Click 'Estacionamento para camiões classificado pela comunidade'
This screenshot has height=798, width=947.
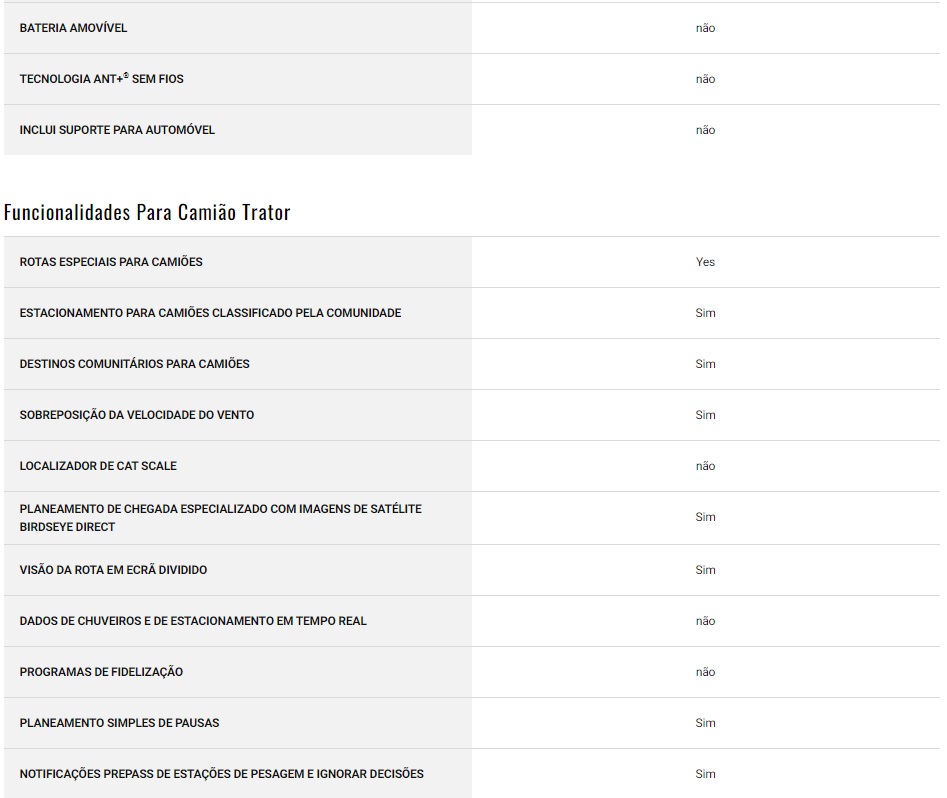click(x=210, y=313)
